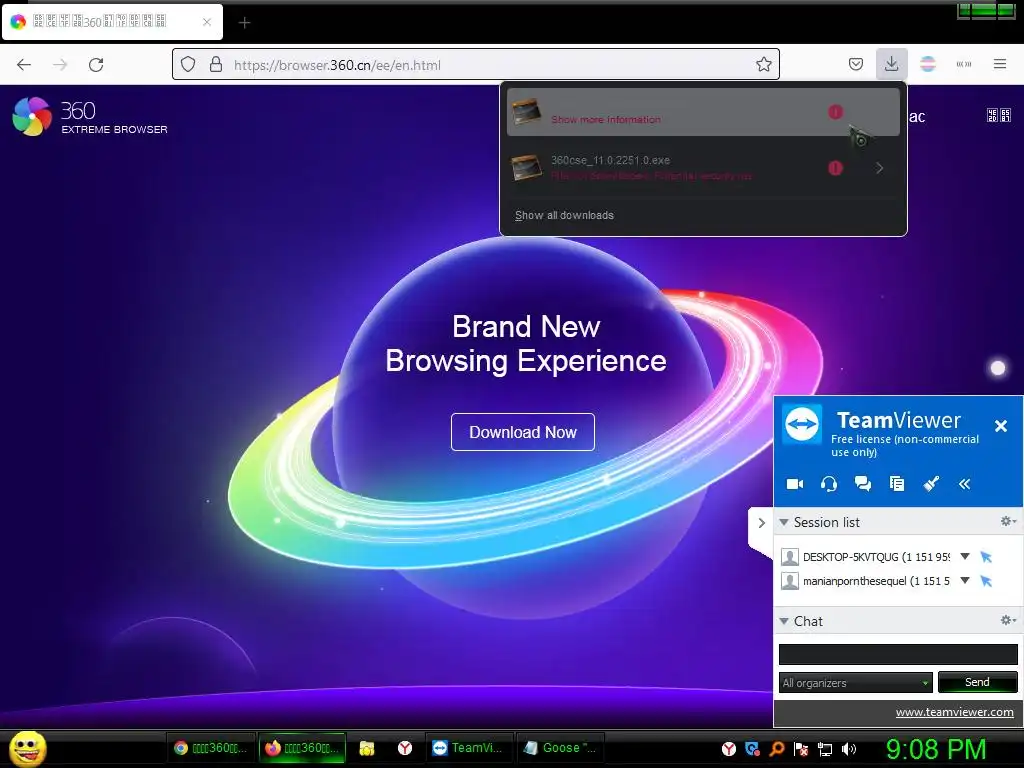Select manianpornthesequel session entry
Viewport: 1024px width, 768px height.
point(865,581)
